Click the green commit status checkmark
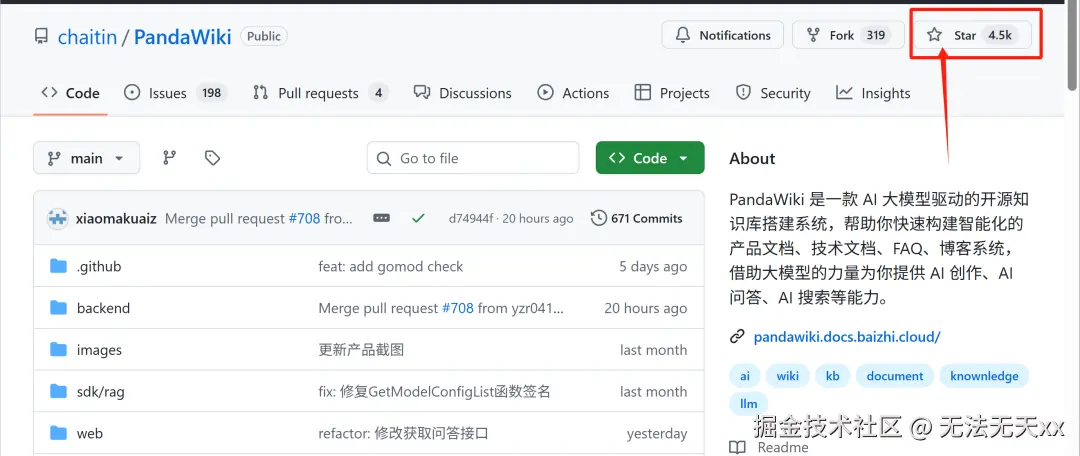This screenshot has width=1080, height=456. click(x=418, y=218)
